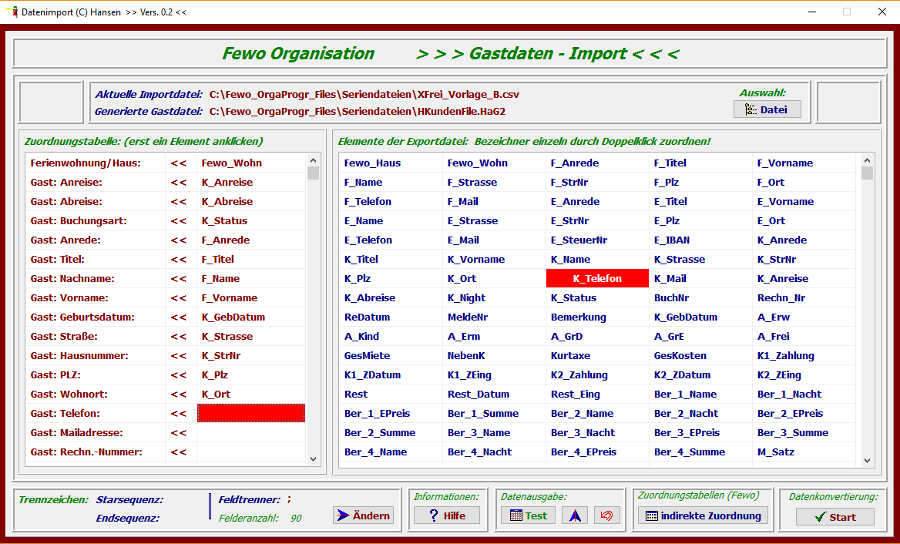Run the Test data output
Viewport: 900px width, 544px height.
(527, 515)
